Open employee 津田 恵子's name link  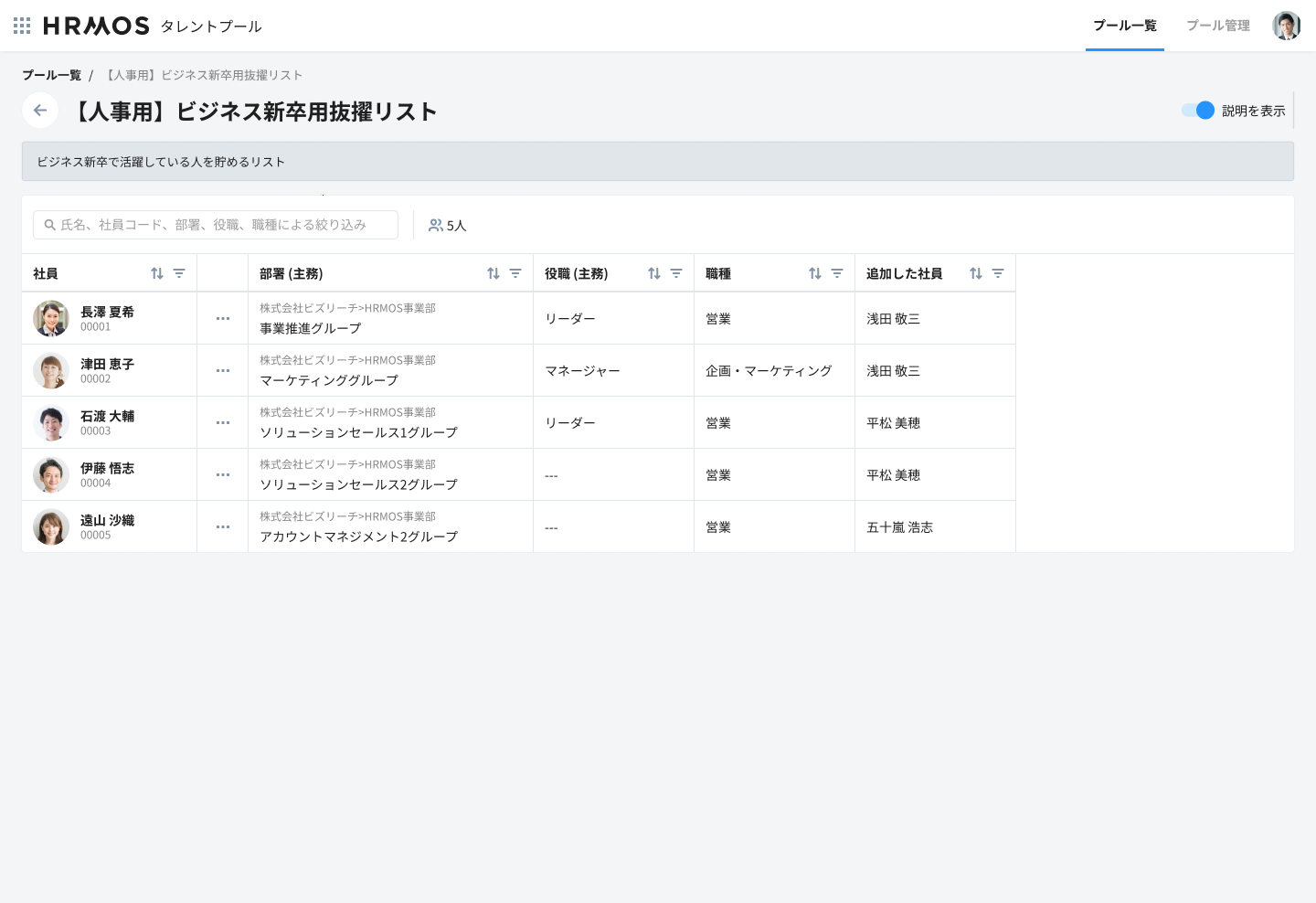(107, 364)
